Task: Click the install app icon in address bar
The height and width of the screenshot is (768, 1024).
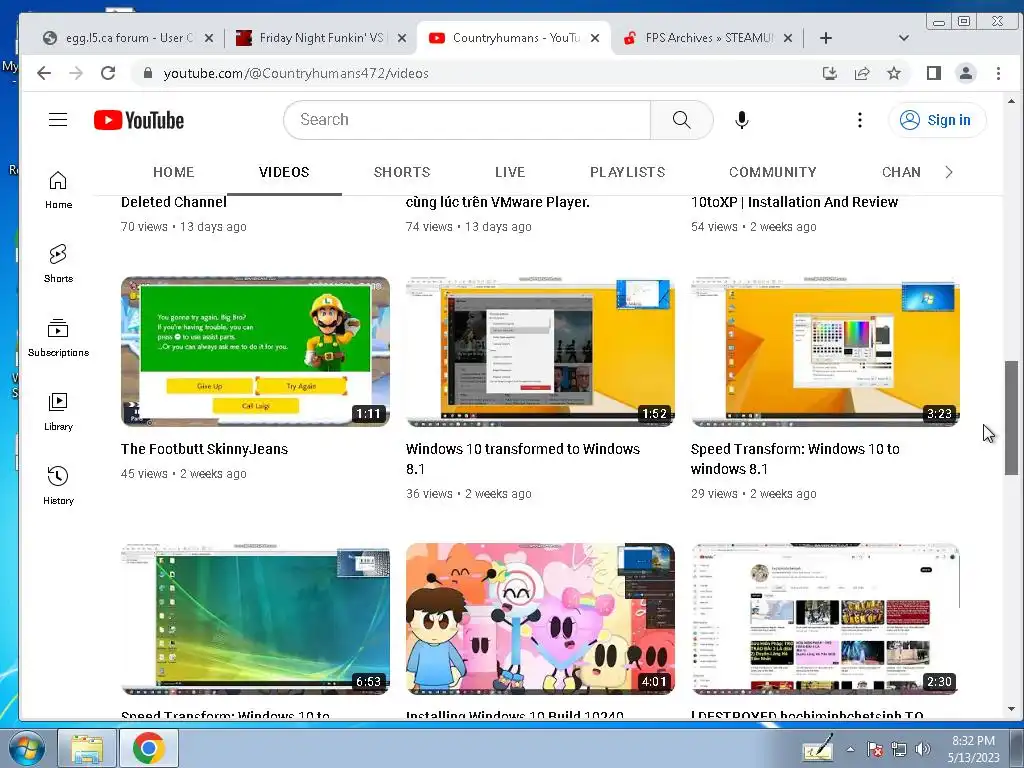Action: 829,73
